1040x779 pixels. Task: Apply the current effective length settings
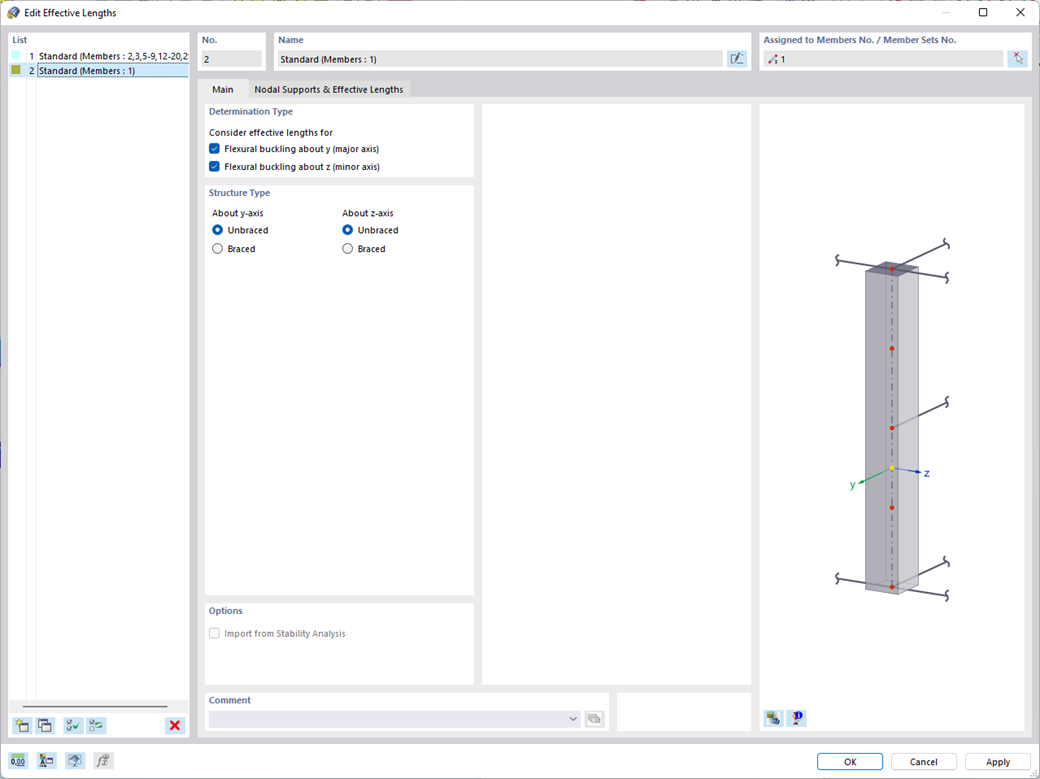tap(997, 761)
